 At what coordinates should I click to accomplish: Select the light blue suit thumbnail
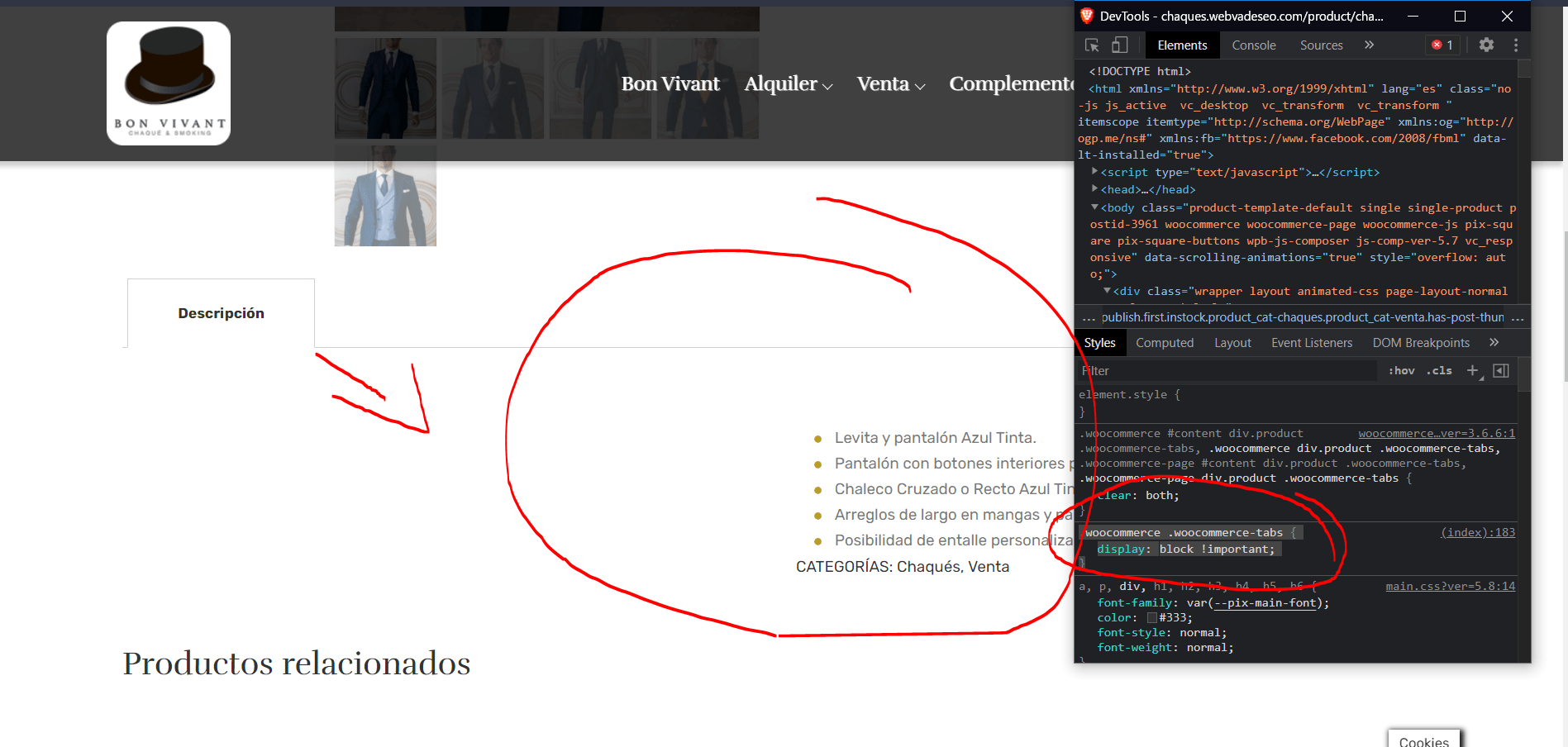pyautogui.click(x=385, y=196)
